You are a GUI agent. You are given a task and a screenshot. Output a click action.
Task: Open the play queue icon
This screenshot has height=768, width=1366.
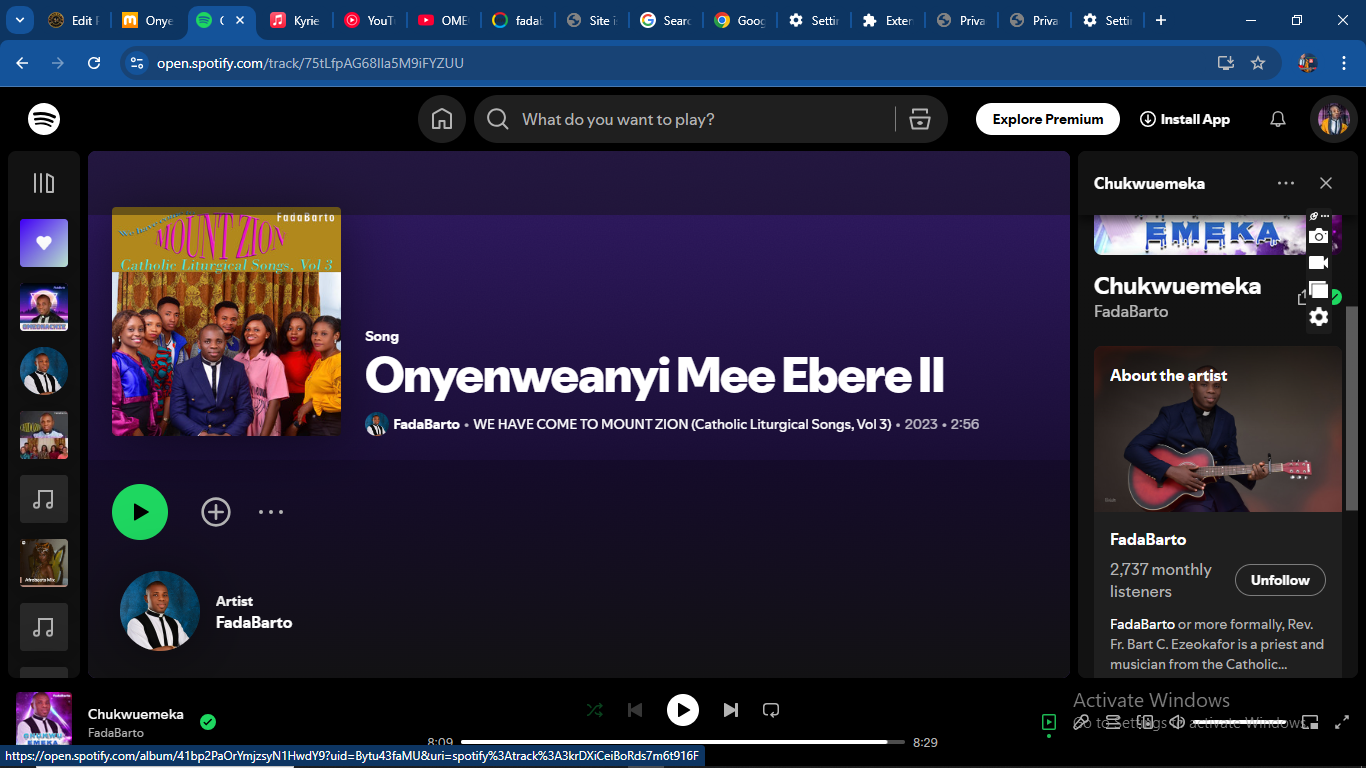(x=1114, y=722)
